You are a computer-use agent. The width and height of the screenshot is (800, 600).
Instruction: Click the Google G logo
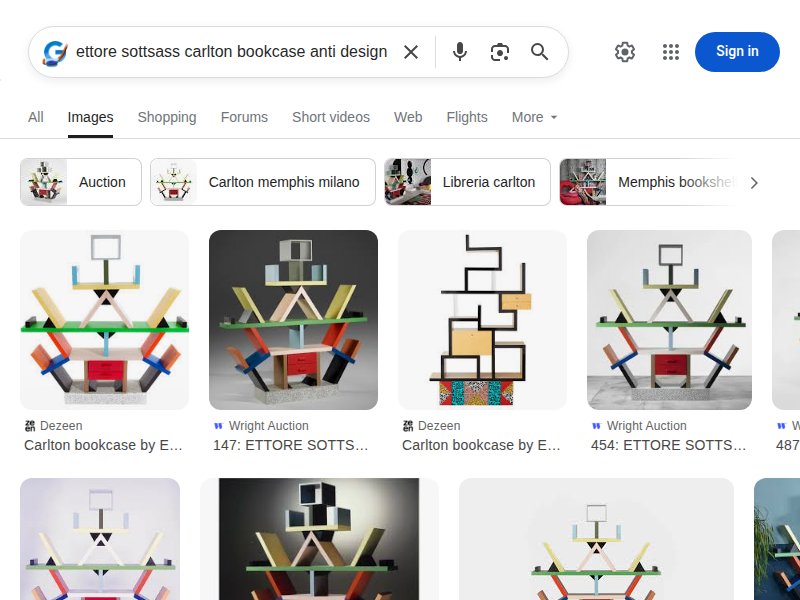point(54,52)
